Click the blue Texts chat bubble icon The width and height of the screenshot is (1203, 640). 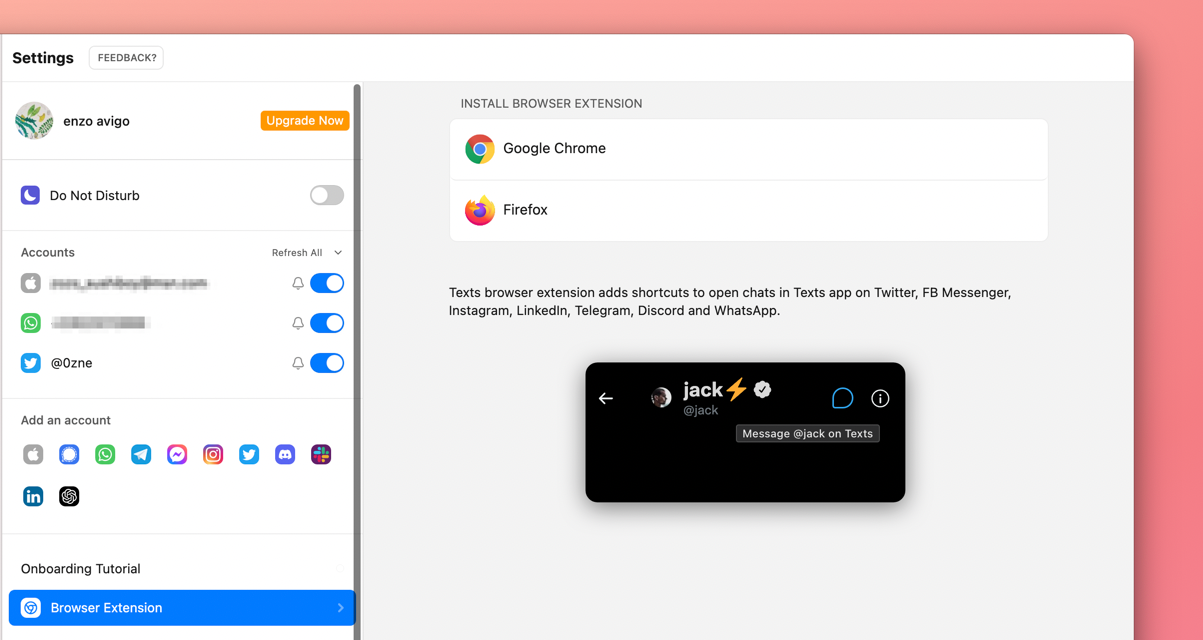(843, 398)
